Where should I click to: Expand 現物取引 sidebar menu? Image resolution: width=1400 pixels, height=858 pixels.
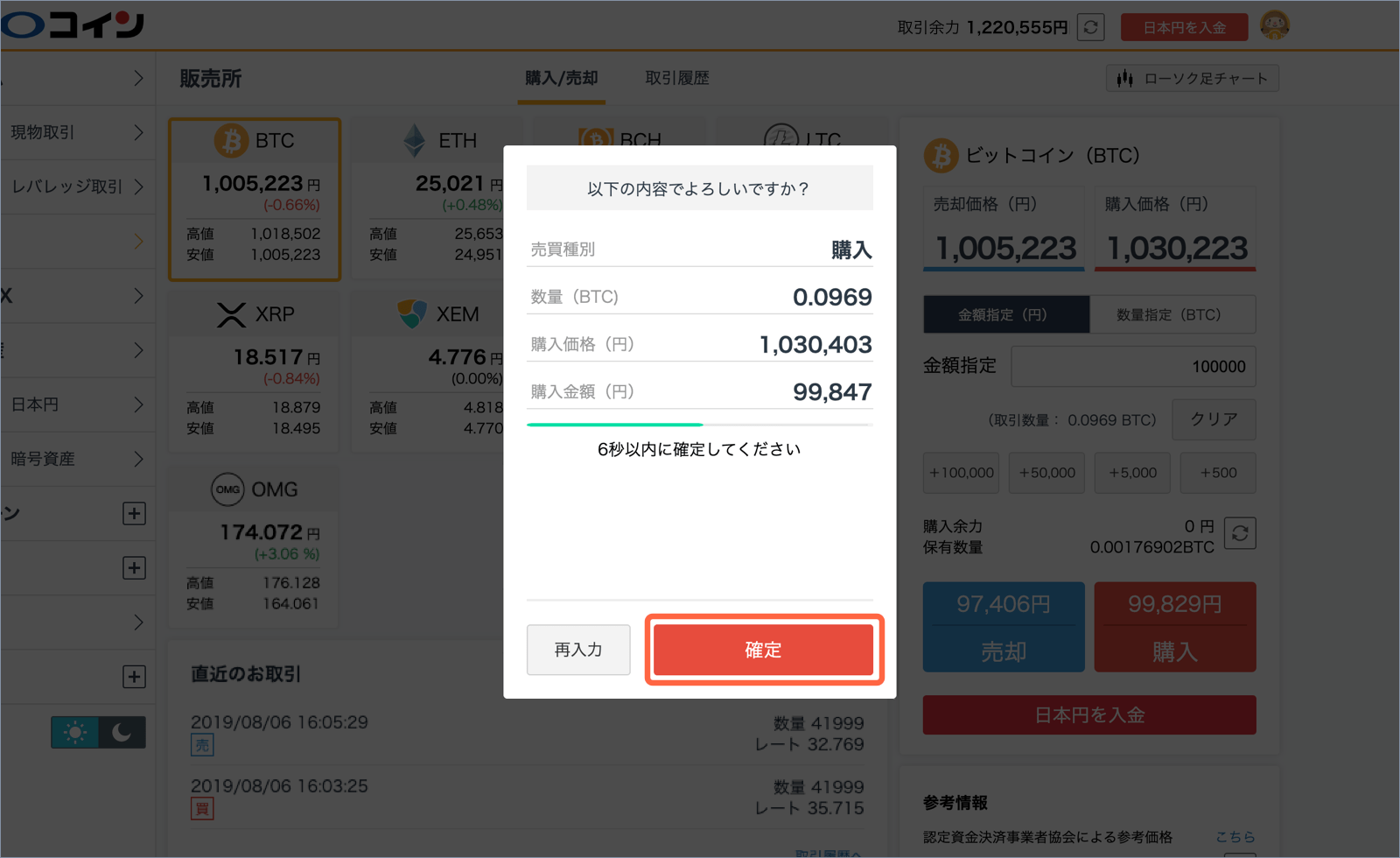pos(78,132)
